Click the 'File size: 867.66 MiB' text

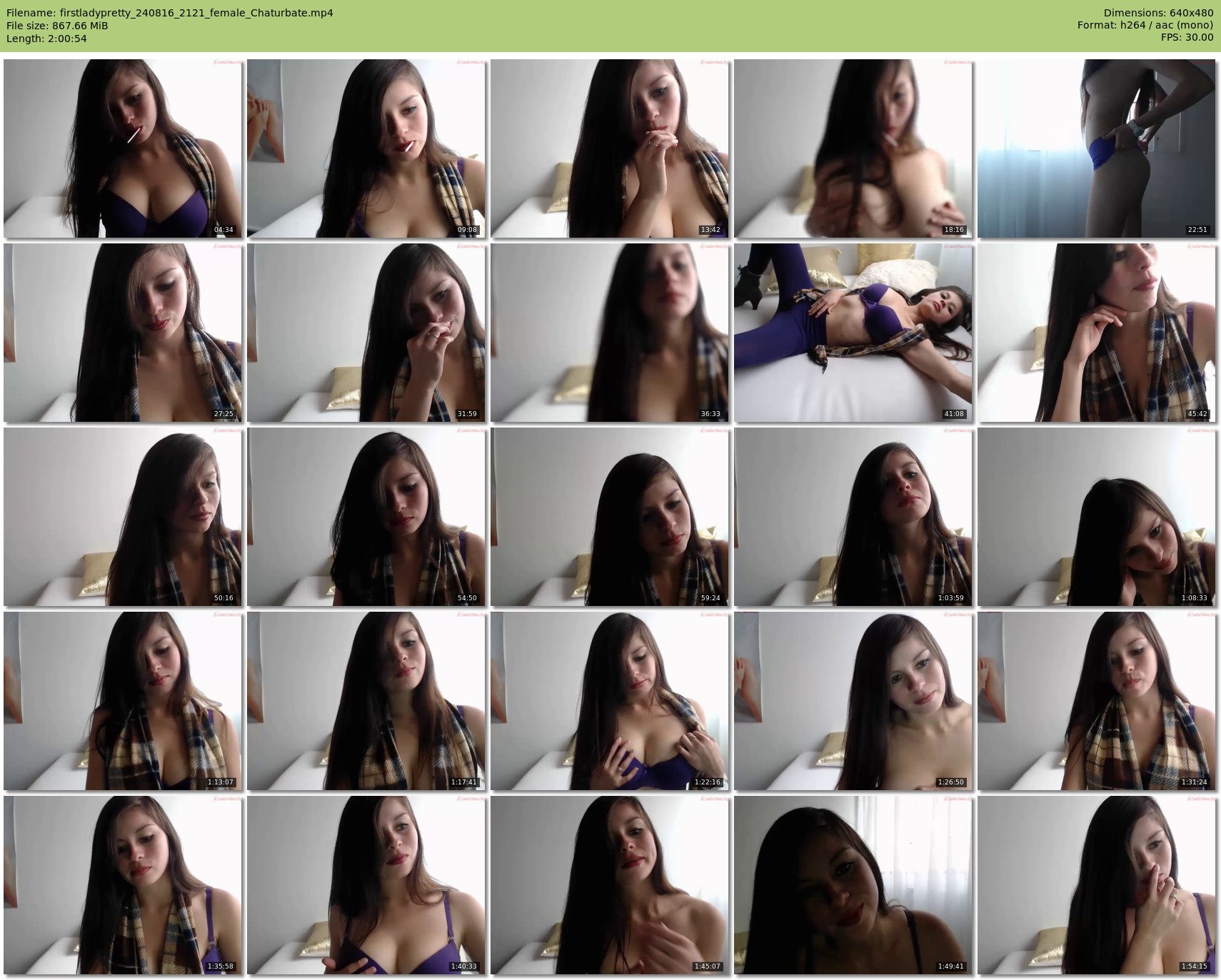(57, 26)
